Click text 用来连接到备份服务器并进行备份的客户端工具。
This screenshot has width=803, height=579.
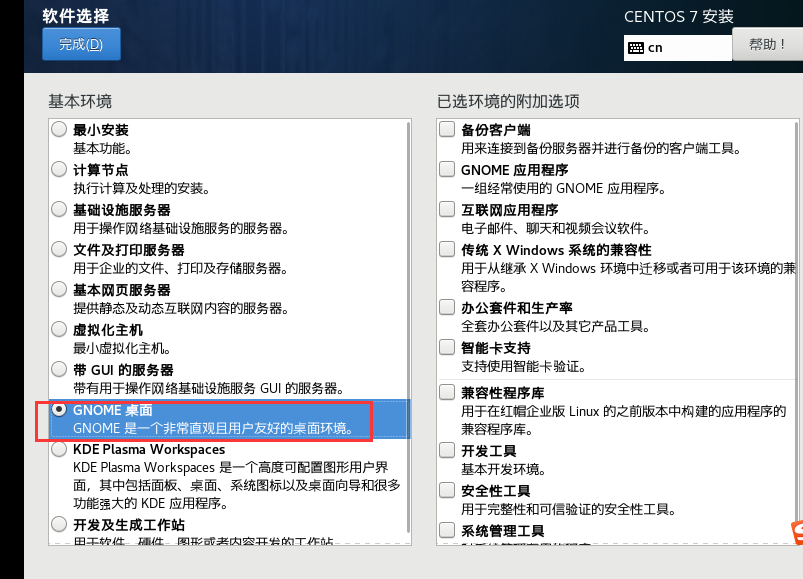(x=601, y=148)
